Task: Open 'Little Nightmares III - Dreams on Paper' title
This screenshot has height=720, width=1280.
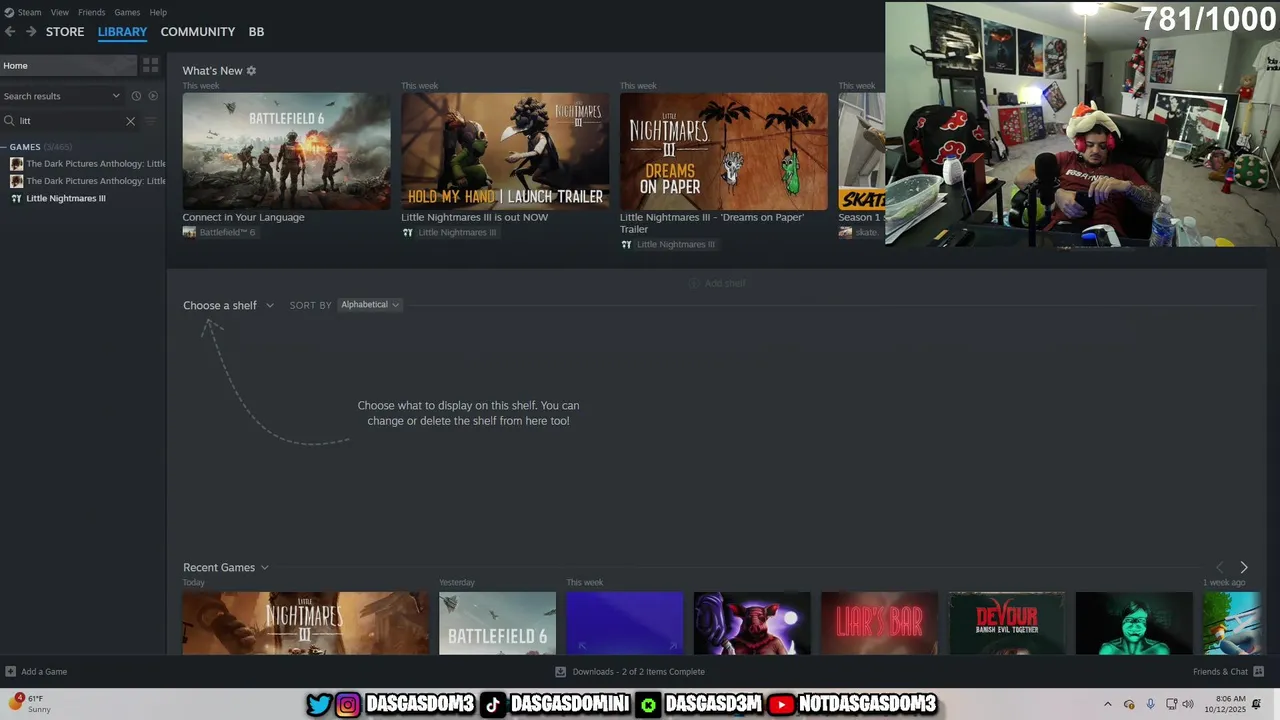Action: click(x=712, y=223)
